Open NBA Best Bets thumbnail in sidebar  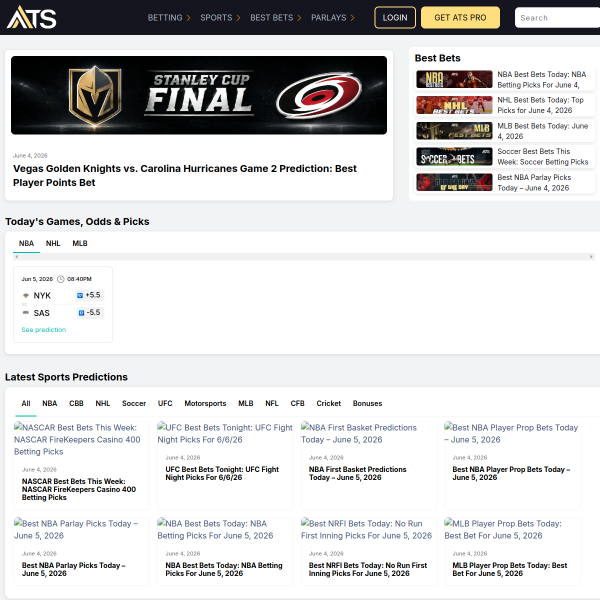point(454,79)
